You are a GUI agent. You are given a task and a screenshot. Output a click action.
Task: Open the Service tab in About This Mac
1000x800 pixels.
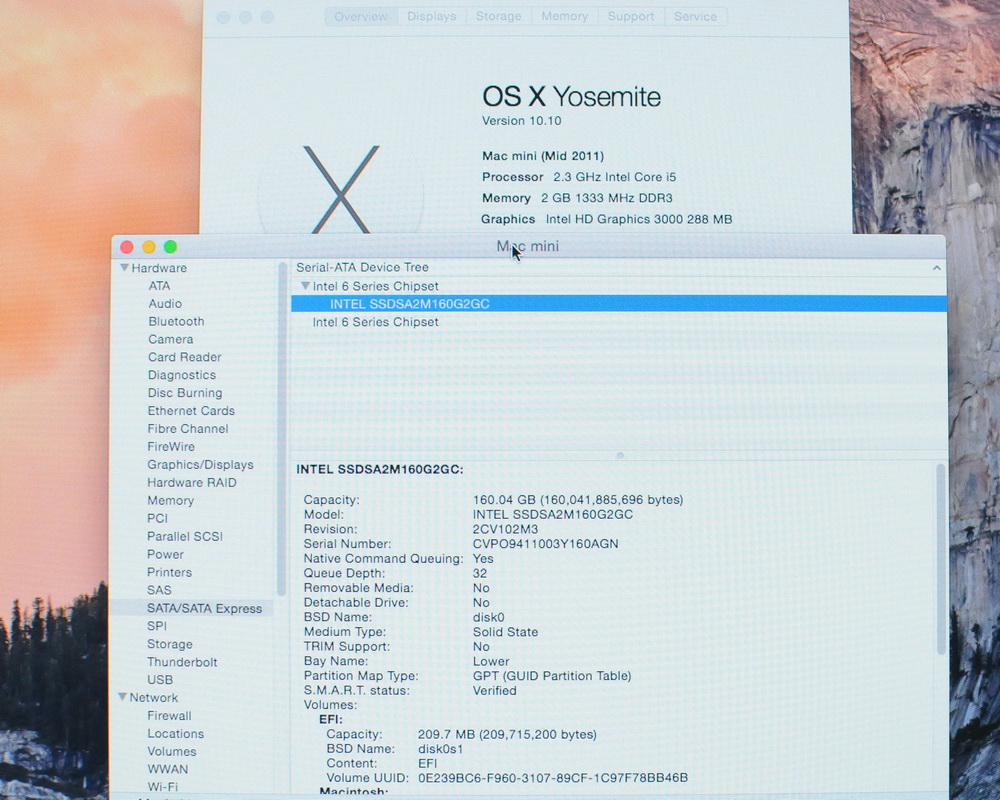[695, 17]
